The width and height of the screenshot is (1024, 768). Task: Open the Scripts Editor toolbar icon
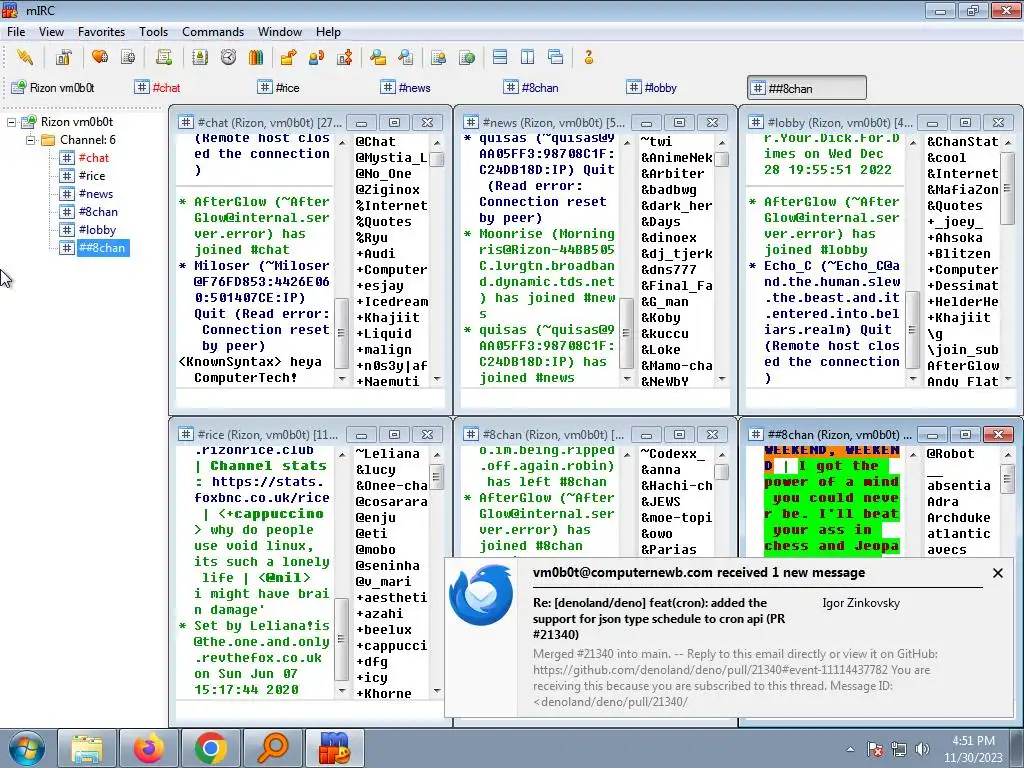(x=164, y=57)
